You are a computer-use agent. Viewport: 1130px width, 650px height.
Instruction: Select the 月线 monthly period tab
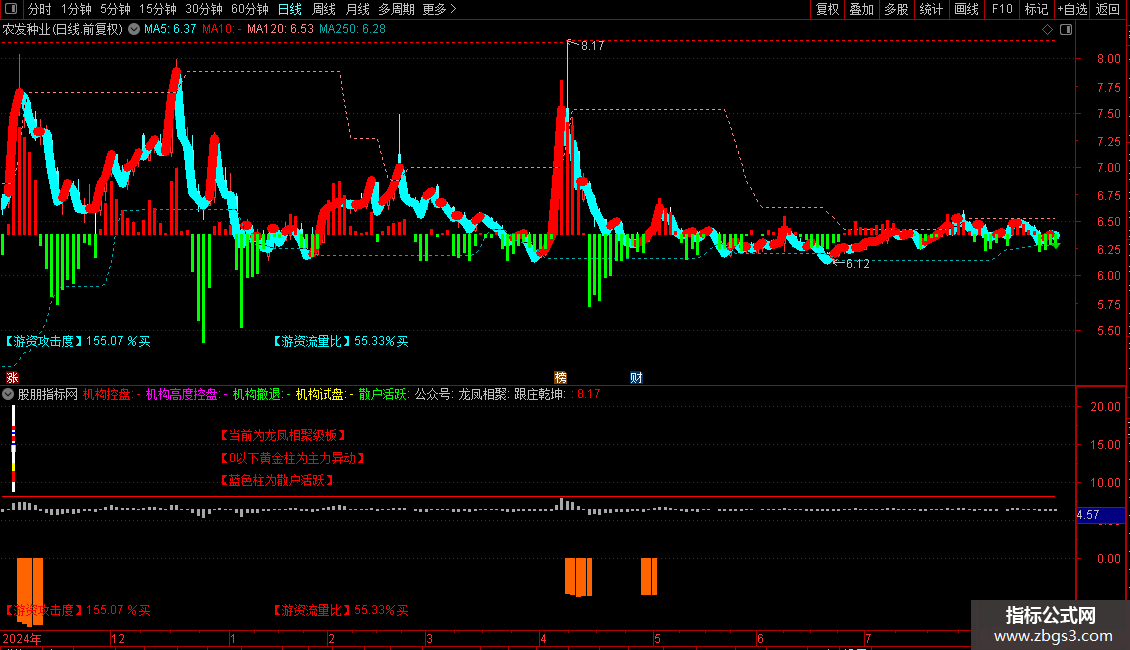tap(357, 9)
